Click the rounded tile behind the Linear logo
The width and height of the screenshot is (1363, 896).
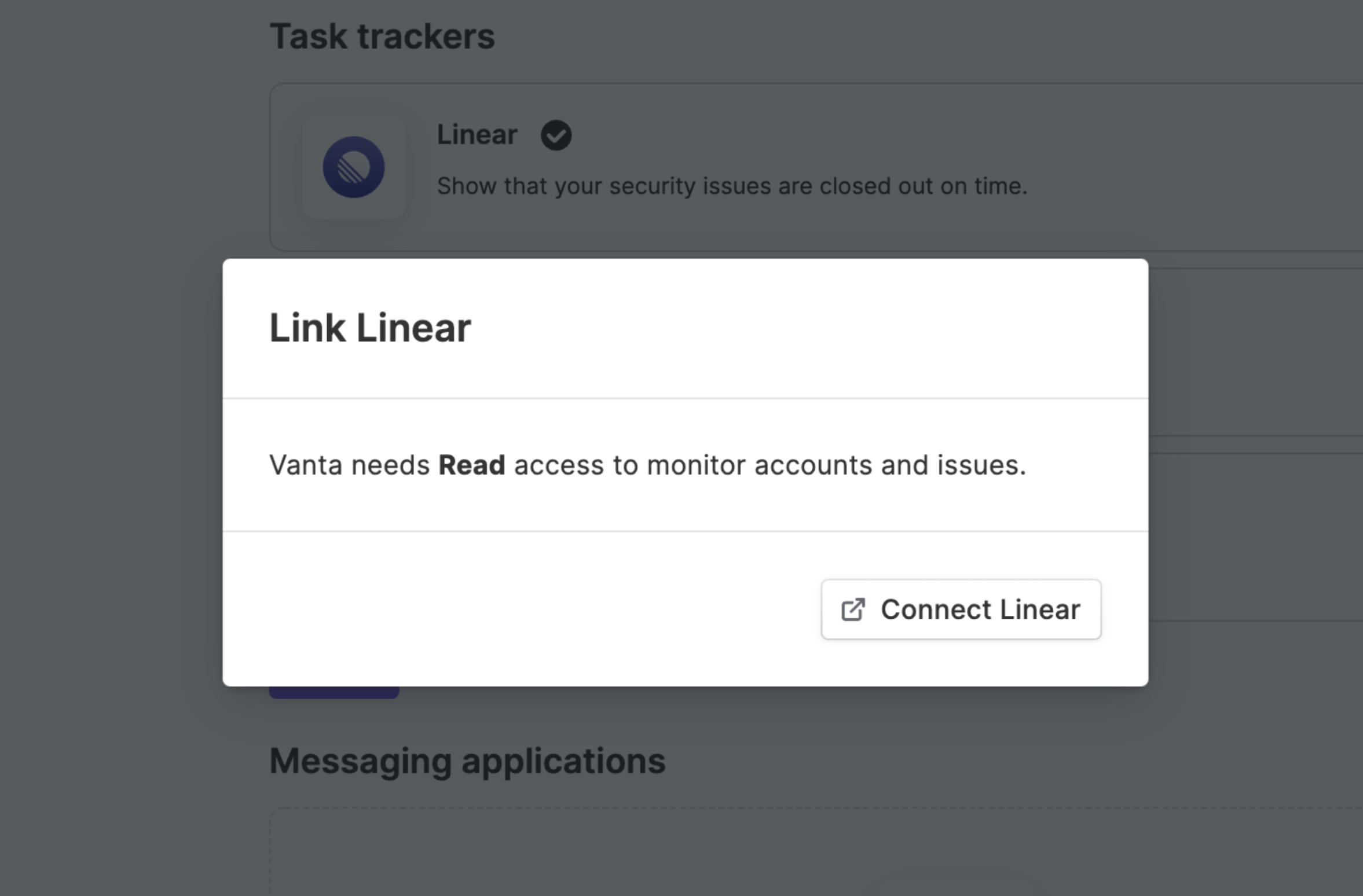point(353,167)
